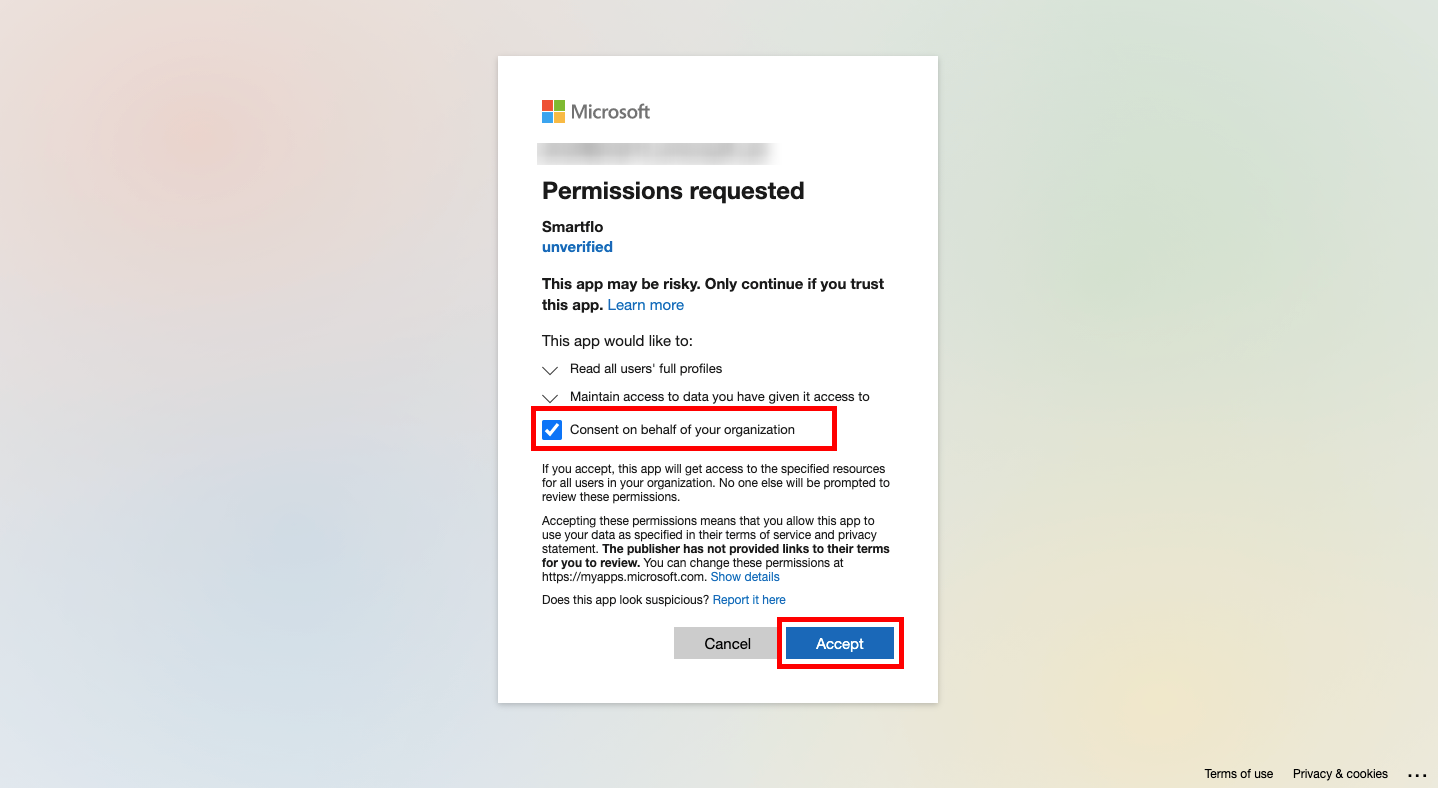1438x788 pixels.
Task: Open the blue unverified publisher link
Action: pos(577,247)
